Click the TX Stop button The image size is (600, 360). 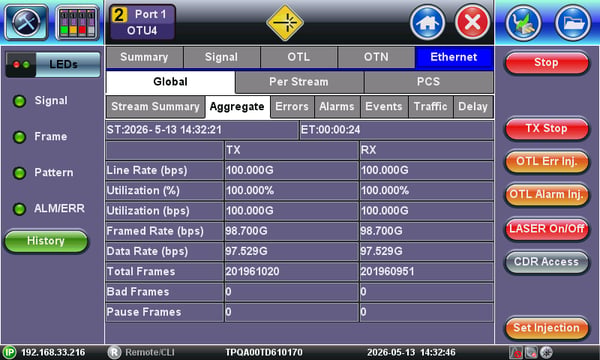tap(546, 129)
